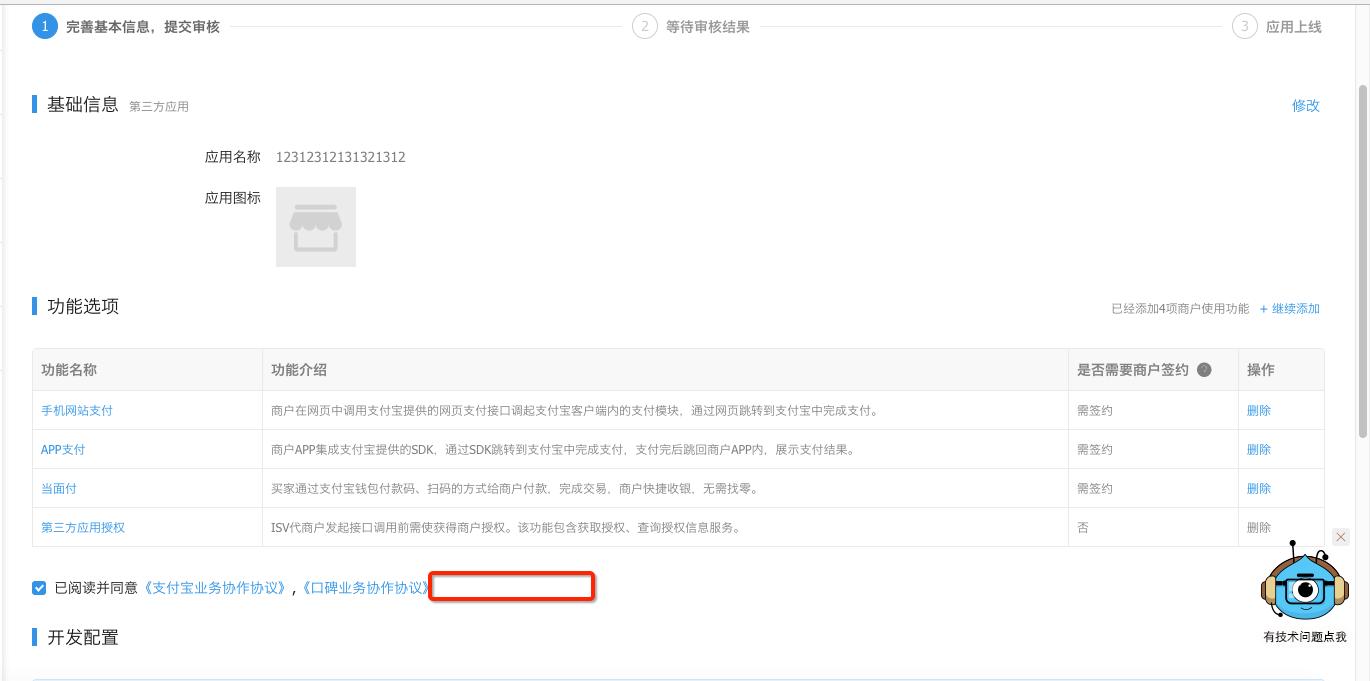Click the storefront app icon placeholder
Image resolution: width=1370 pixels, height=681 pixels.
pyautogui.click(x=316, y=226)
